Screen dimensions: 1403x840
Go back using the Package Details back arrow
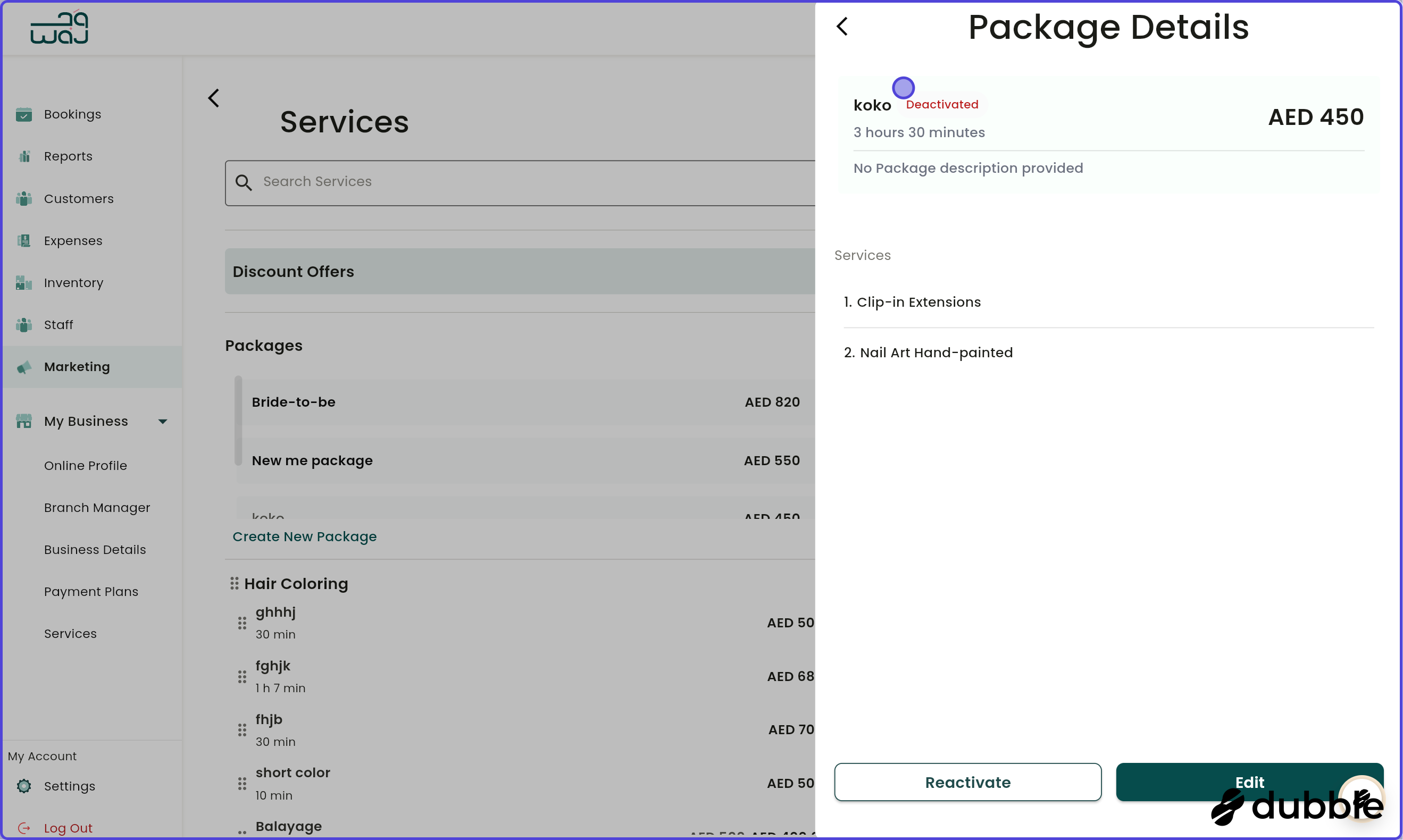[x=842, y=26]
